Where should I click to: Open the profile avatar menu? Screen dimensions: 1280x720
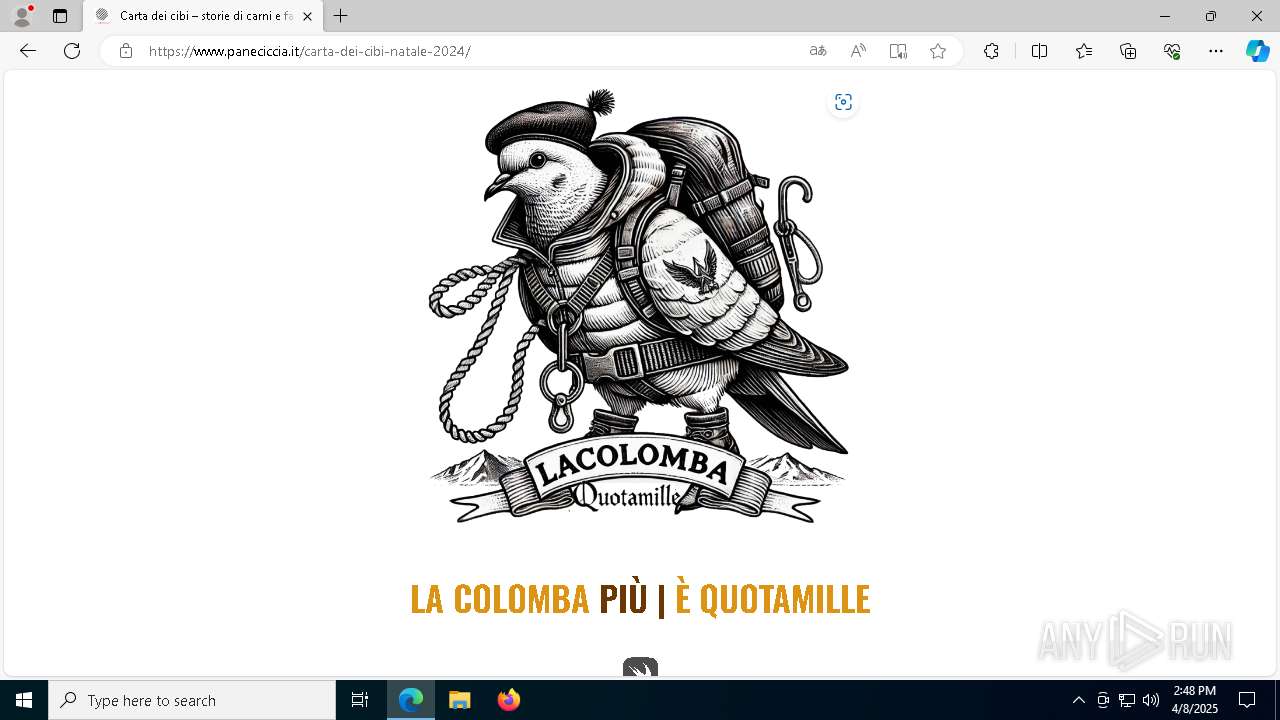click(x=22, y=16)
